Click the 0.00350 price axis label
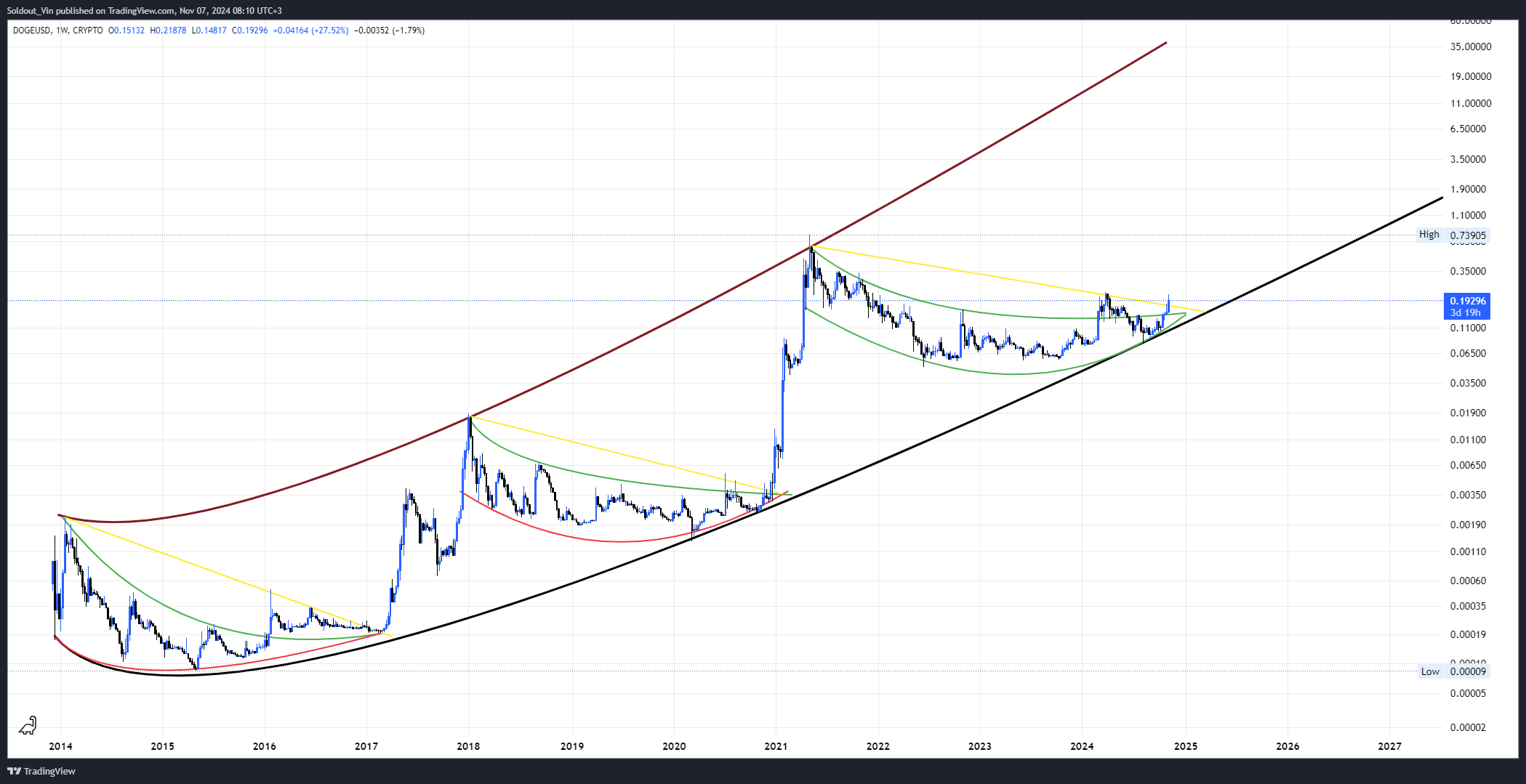The width and height of the screenshot is (1526, 784). 1469,495
